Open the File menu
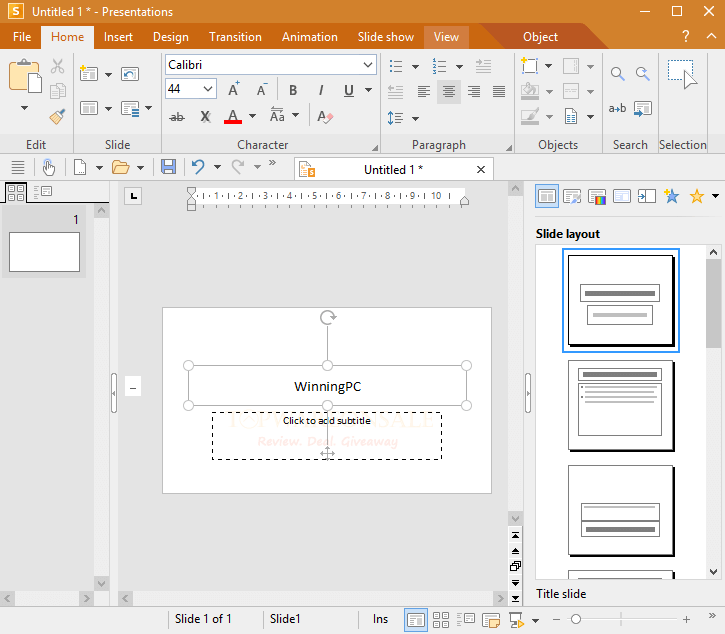The image size is (725, 634). 22,37
